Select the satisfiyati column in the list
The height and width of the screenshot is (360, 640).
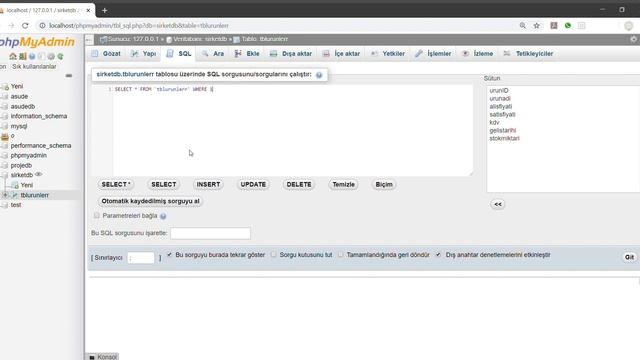click(x=502, y=114)
